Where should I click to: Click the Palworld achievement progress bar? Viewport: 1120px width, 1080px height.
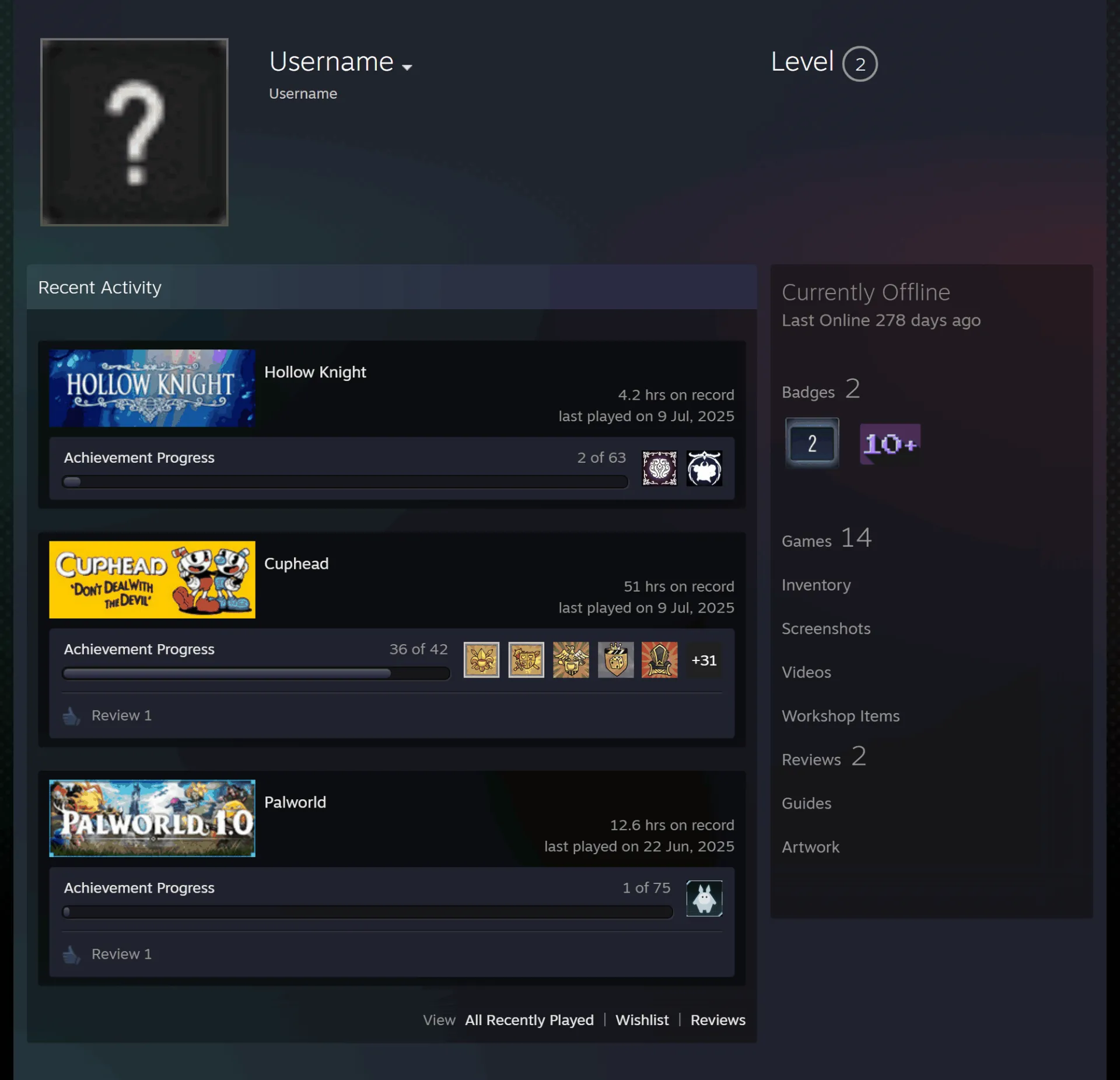pyautogui.click(x=367, y=912)
